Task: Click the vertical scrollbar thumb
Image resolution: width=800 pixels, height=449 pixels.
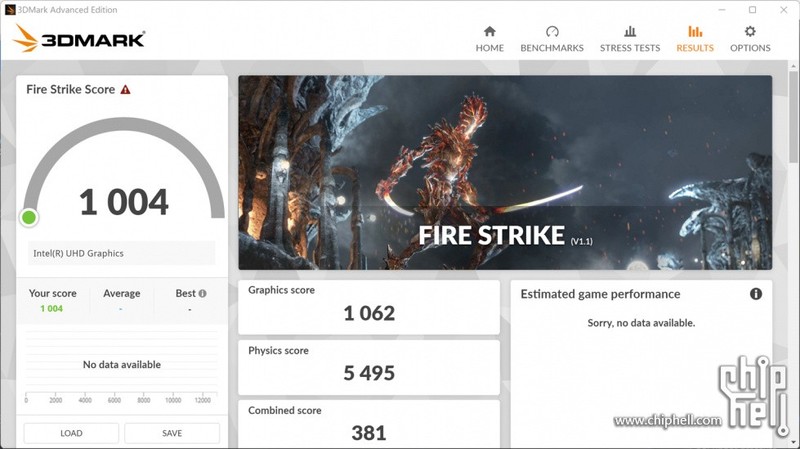Action: point(793,117)
